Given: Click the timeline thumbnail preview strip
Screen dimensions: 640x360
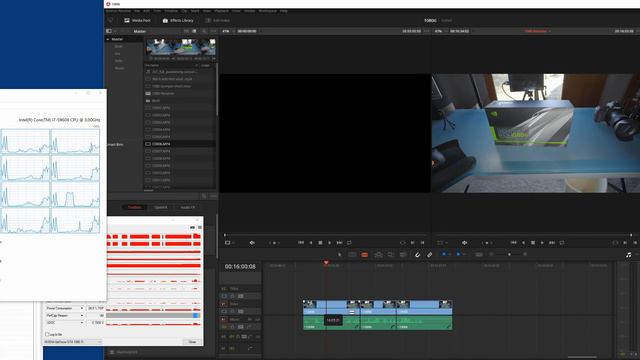Looking at the screenshot, I should tap(181, 47).
